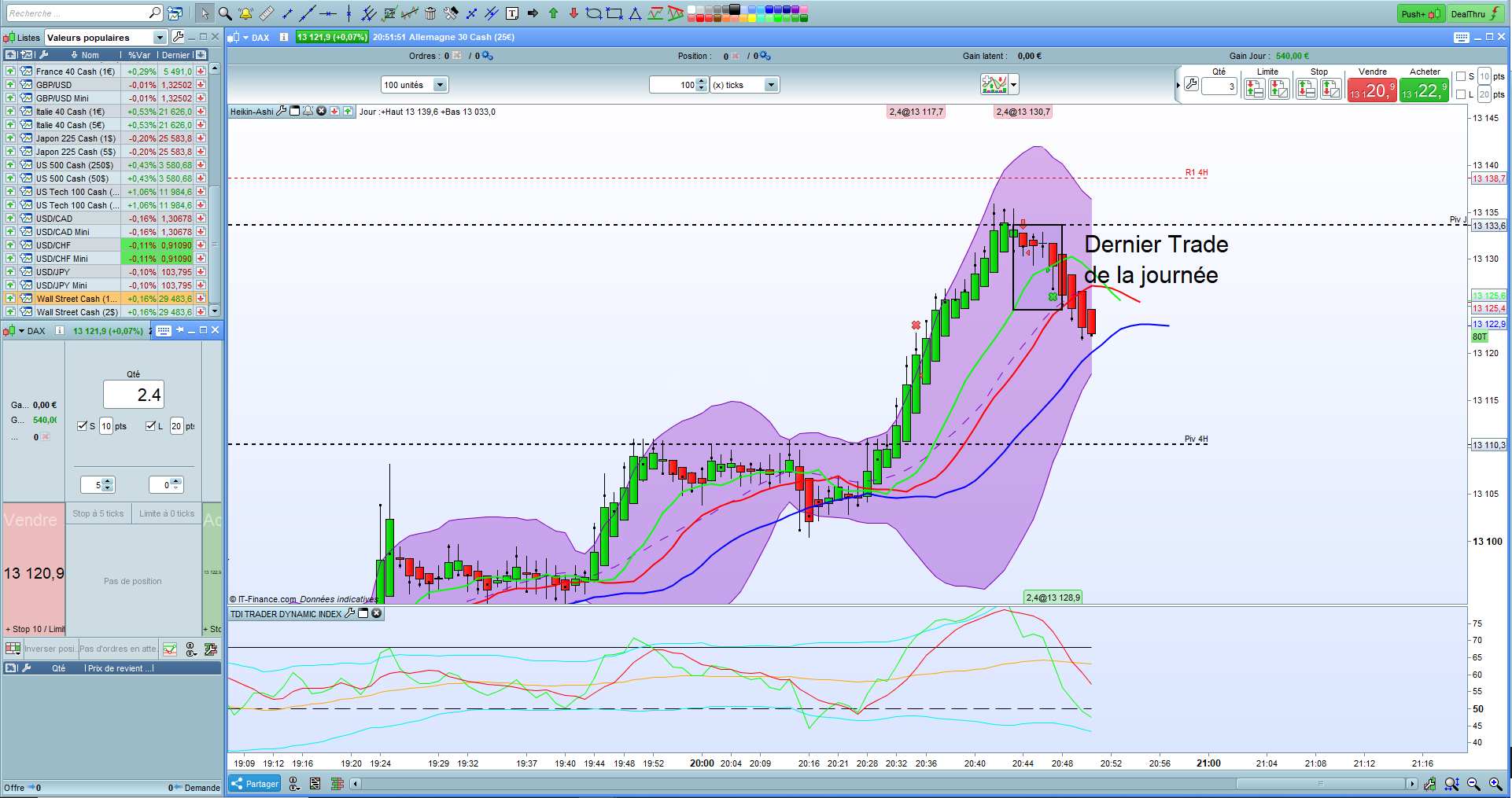Click the Partager share button
The height and width of the screenshot is (798, 1512).
[255, 784]
